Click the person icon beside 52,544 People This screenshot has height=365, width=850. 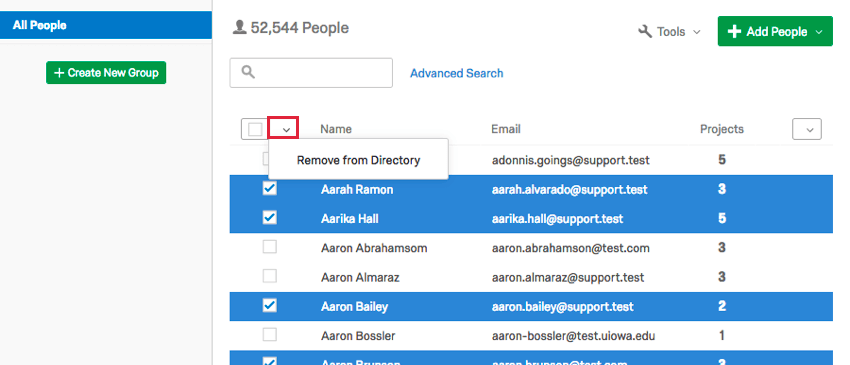click(x=239, y=27)
